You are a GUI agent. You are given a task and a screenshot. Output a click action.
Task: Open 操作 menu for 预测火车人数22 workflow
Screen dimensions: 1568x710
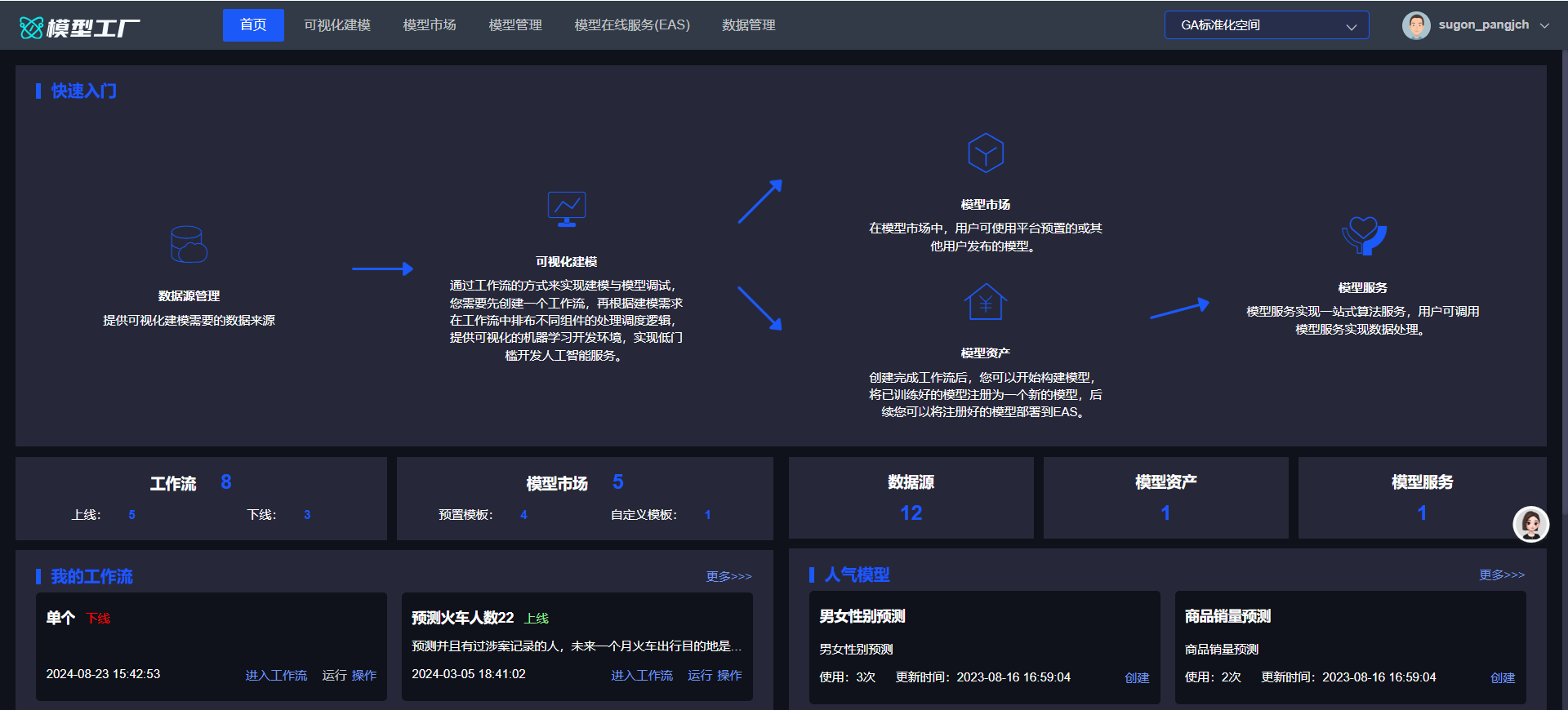729,675
